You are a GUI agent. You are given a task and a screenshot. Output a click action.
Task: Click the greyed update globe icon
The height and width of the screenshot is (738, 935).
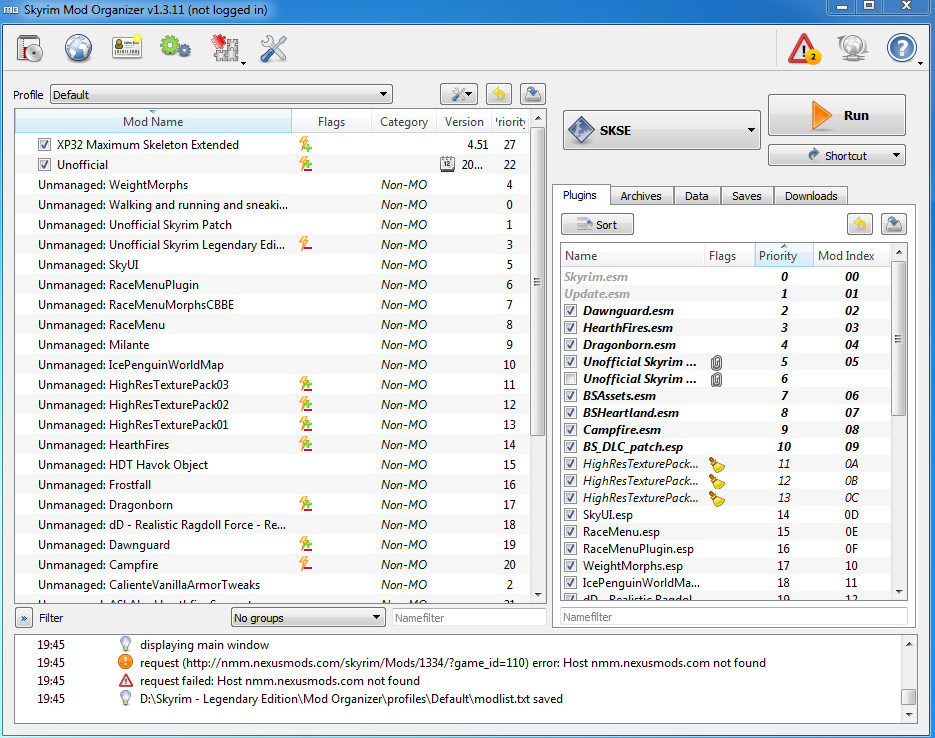point(852,48)
